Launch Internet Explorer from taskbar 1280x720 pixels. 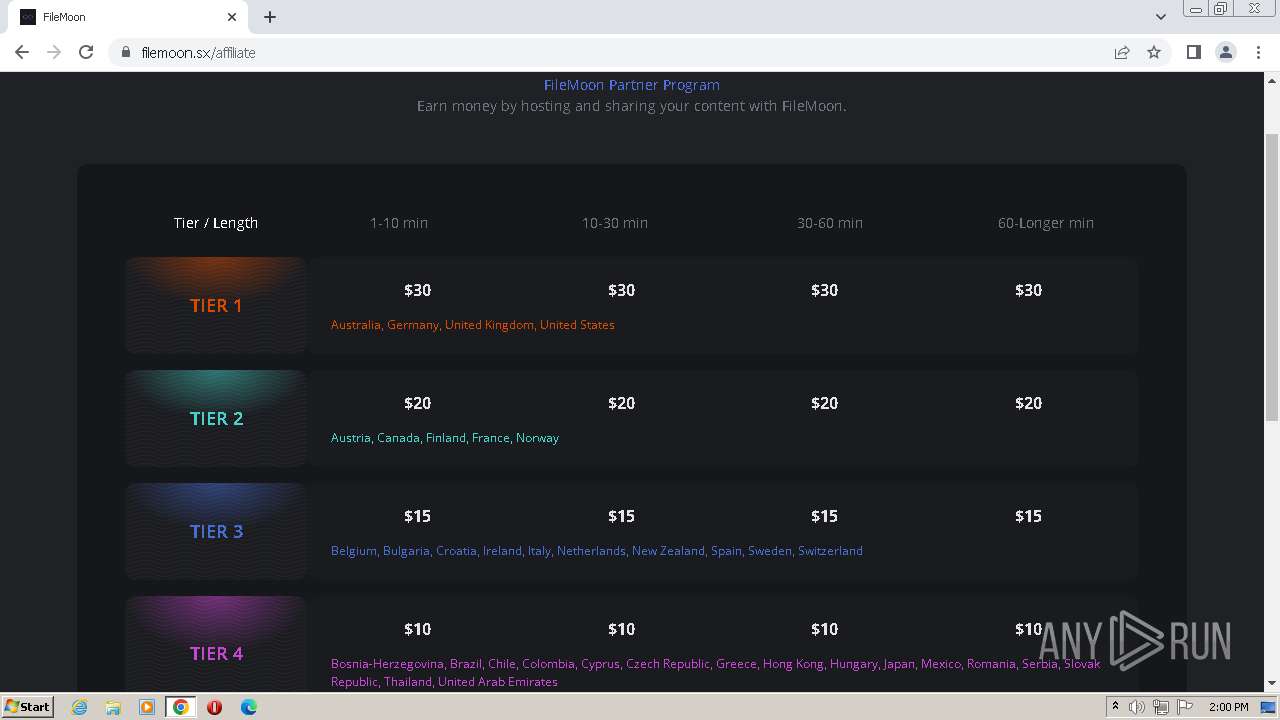click(x=80, y=707)
